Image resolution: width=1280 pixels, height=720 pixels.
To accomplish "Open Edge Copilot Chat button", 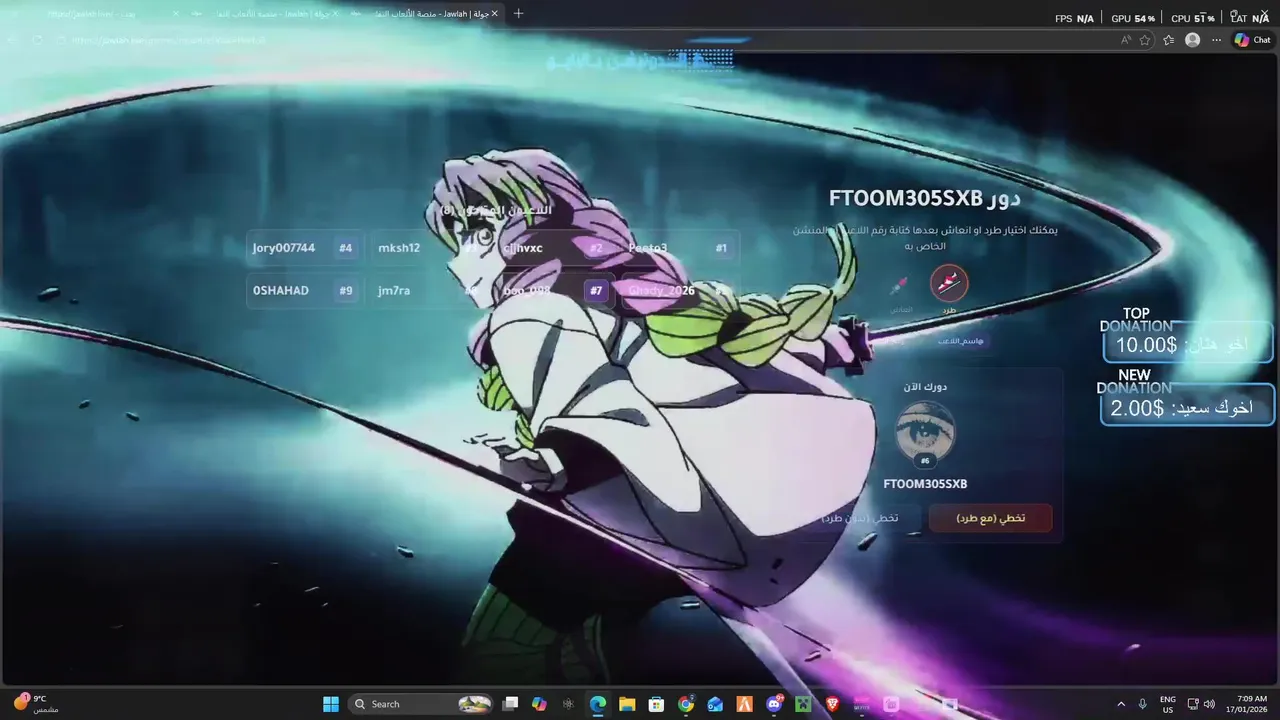I will tap(1252, 40).
